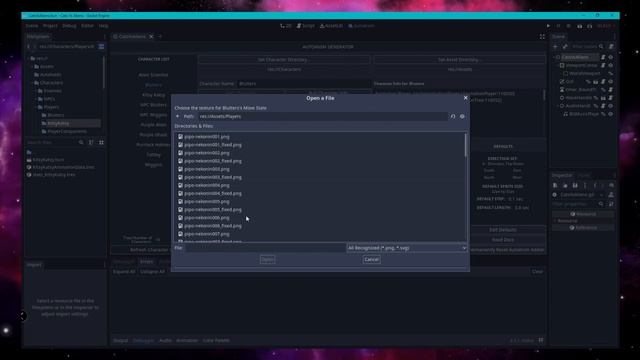640x360 pixels.
Task: Click the dialog Path field res://Assets/Players
Action: point(322,116)
